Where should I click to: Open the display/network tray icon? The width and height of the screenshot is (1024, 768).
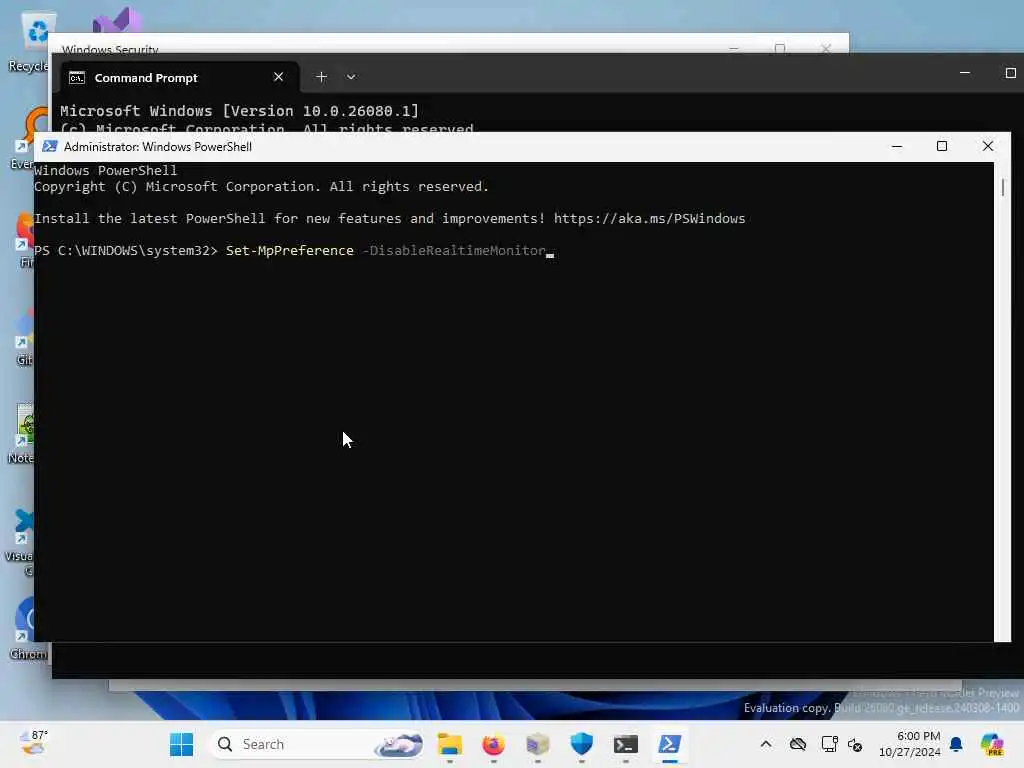click(x=829, y=744)
